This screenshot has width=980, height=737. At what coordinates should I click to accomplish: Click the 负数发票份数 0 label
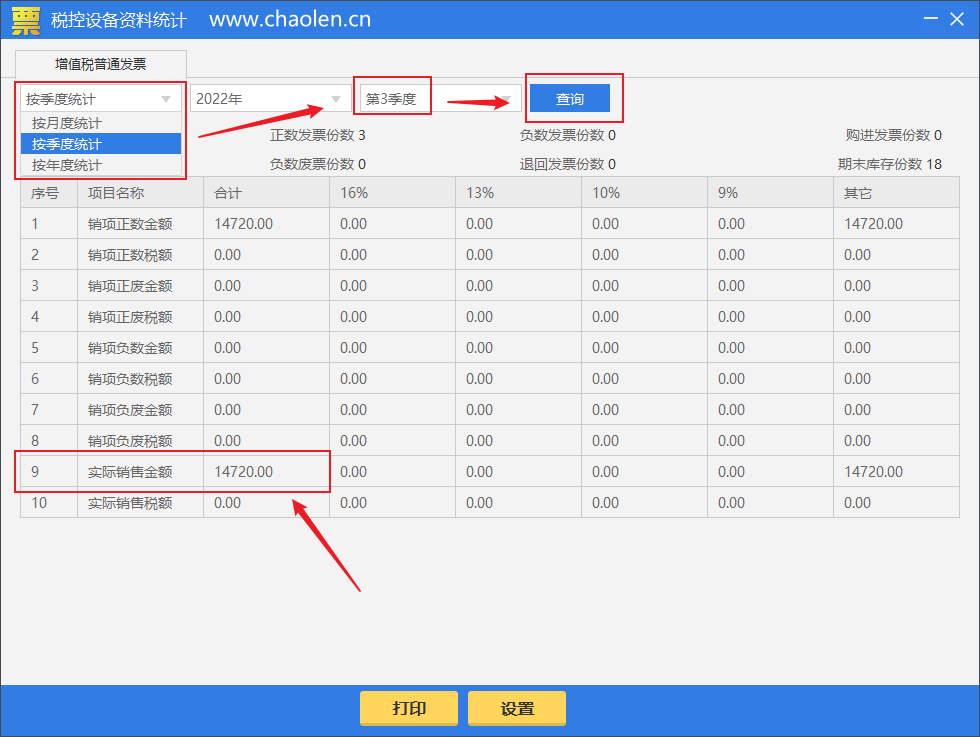pos(568,135)
